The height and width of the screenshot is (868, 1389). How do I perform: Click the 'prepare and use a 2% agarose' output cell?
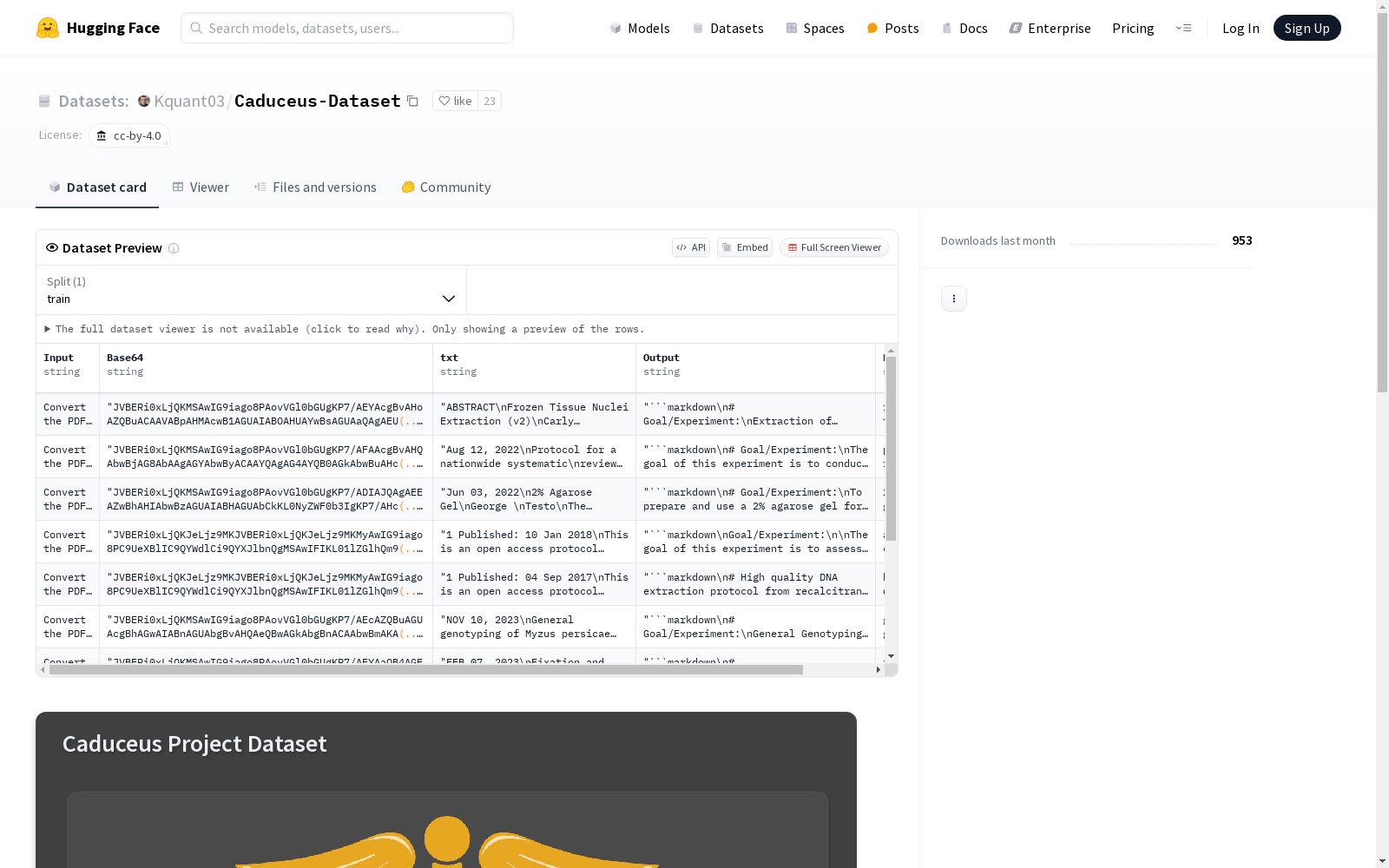[755, 499]
